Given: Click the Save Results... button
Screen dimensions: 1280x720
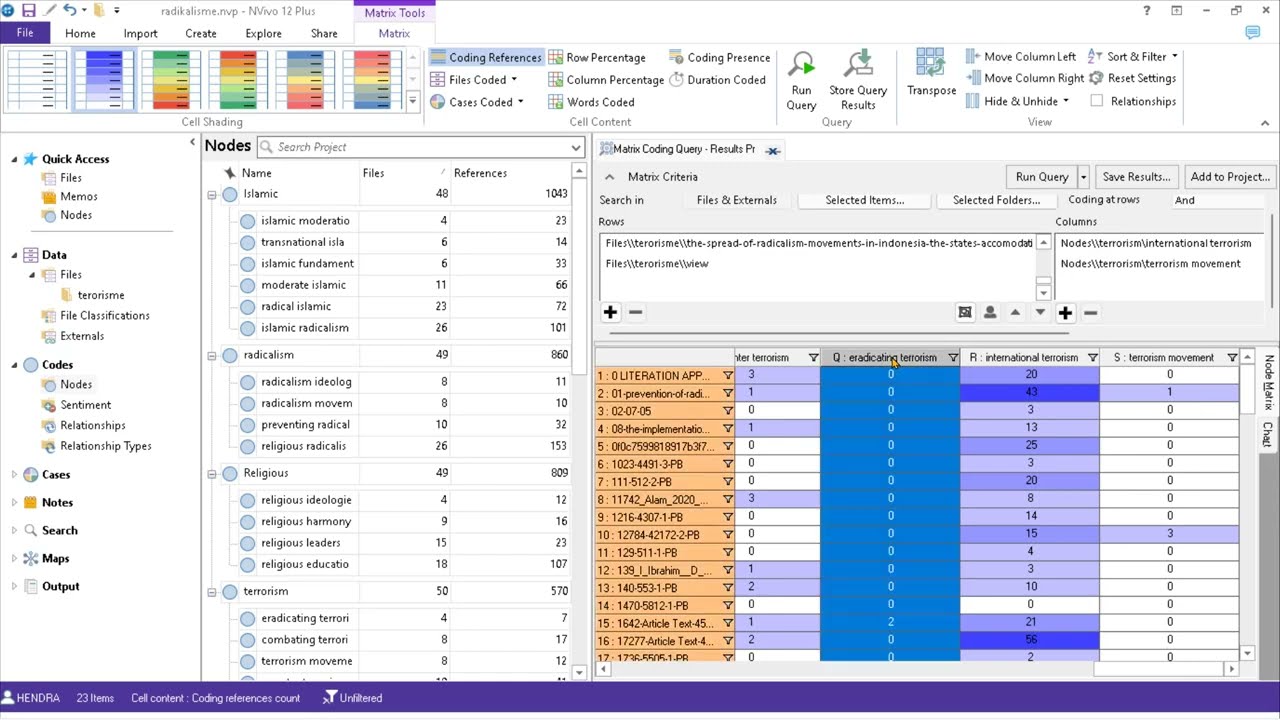Looking at the screenshot, I should pos(1136,177).
